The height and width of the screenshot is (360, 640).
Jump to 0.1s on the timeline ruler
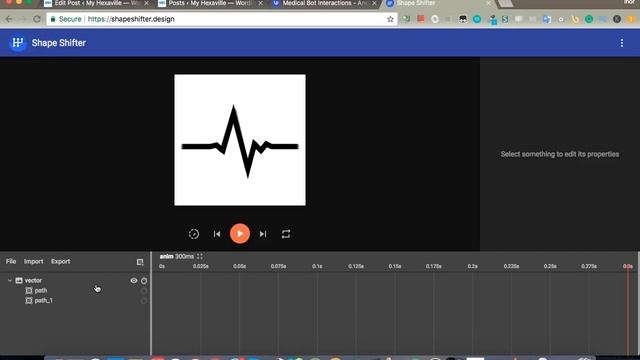tap(317, 266)
